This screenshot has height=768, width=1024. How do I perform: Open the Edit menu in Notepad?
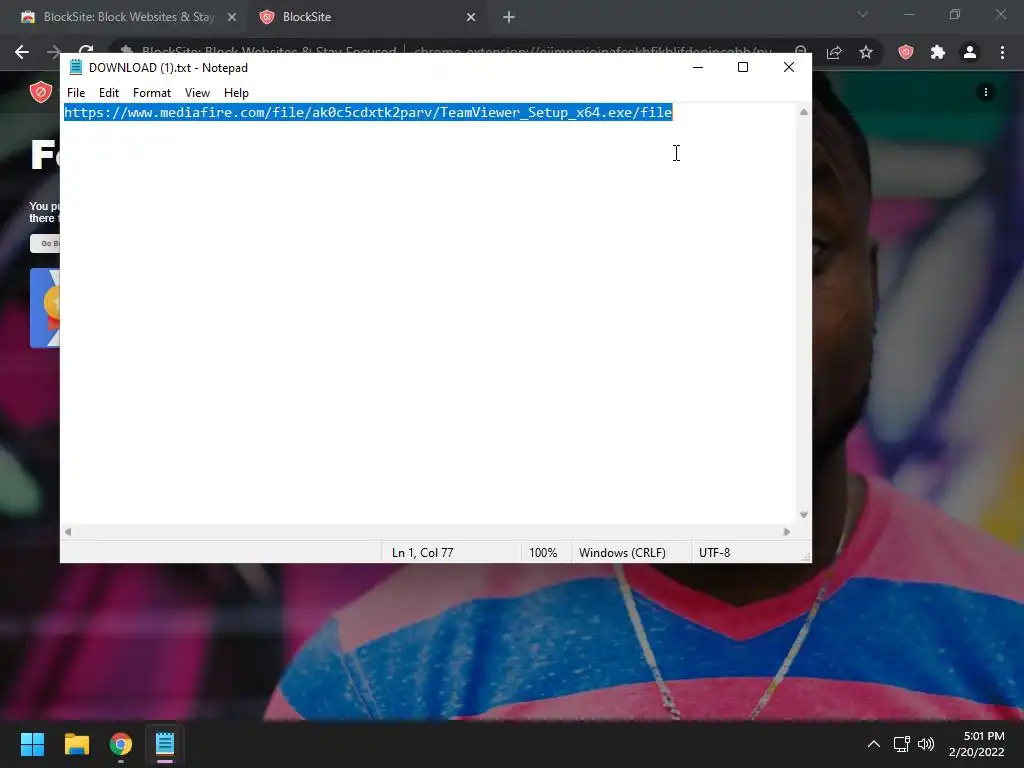(108, 93)
